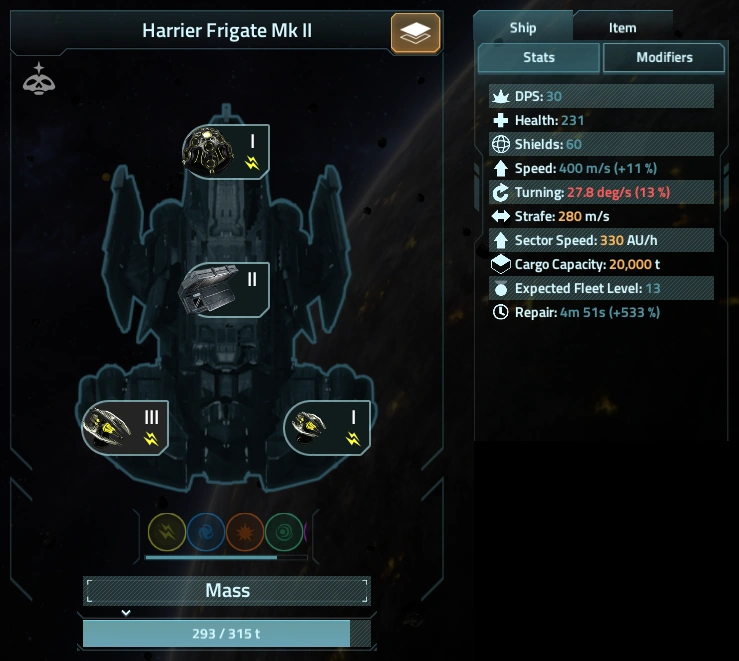Viewport: 739px width, 661px height.
Task: Click the 293 / 315 t mass bar
Action: point(227,634)
